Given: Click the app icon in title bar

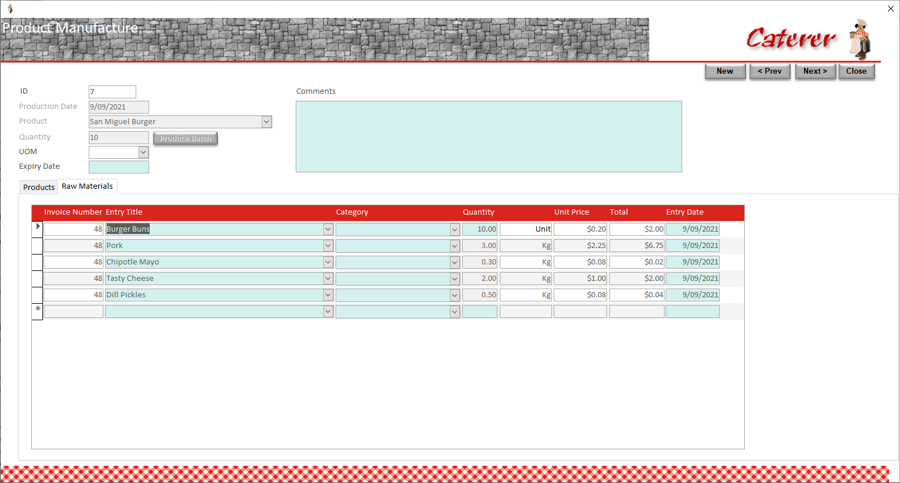Looking at the screenshot, I should tap(10, 9).
